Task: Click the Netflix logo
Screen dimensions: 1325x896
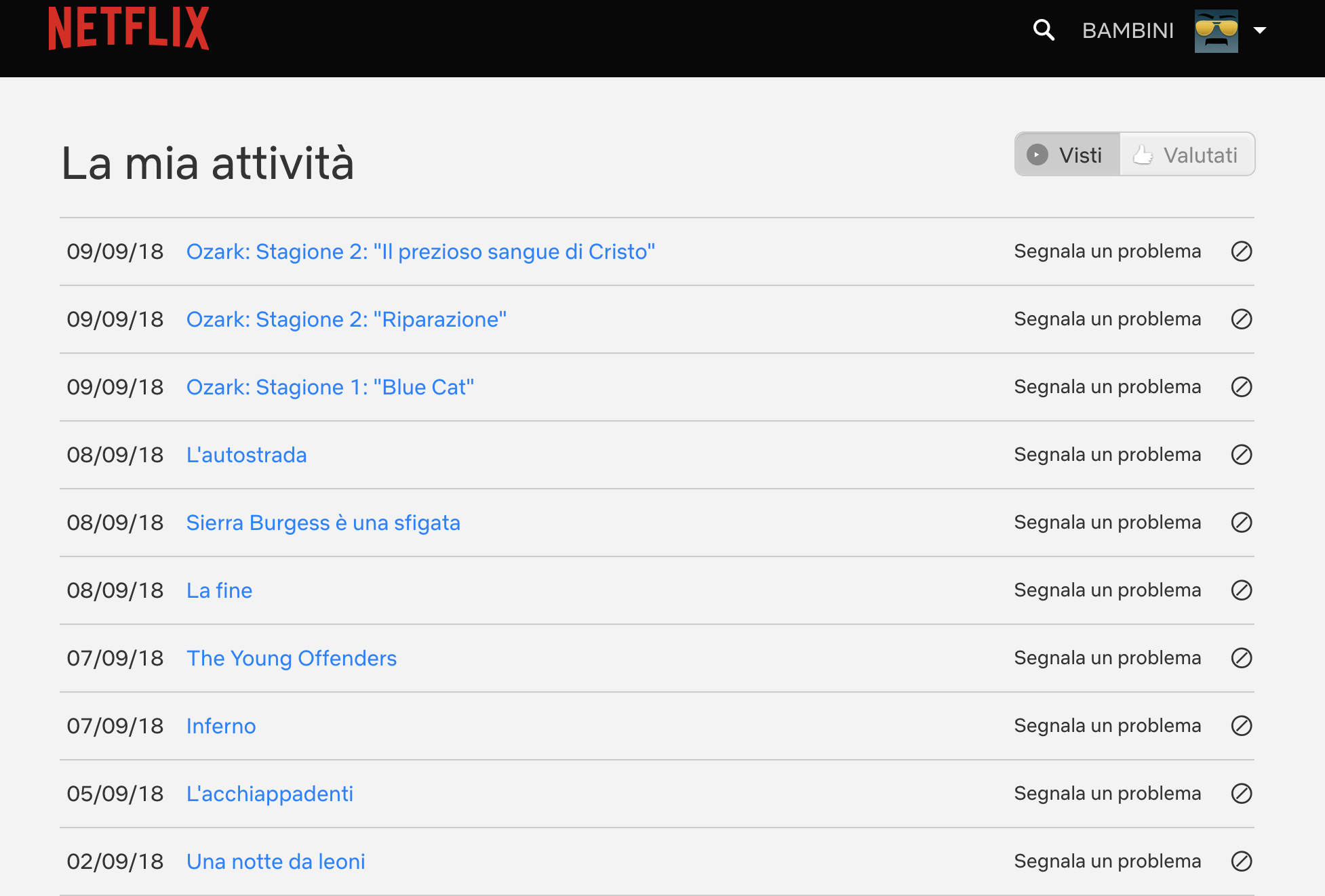Action: click(x=129, y=28)
